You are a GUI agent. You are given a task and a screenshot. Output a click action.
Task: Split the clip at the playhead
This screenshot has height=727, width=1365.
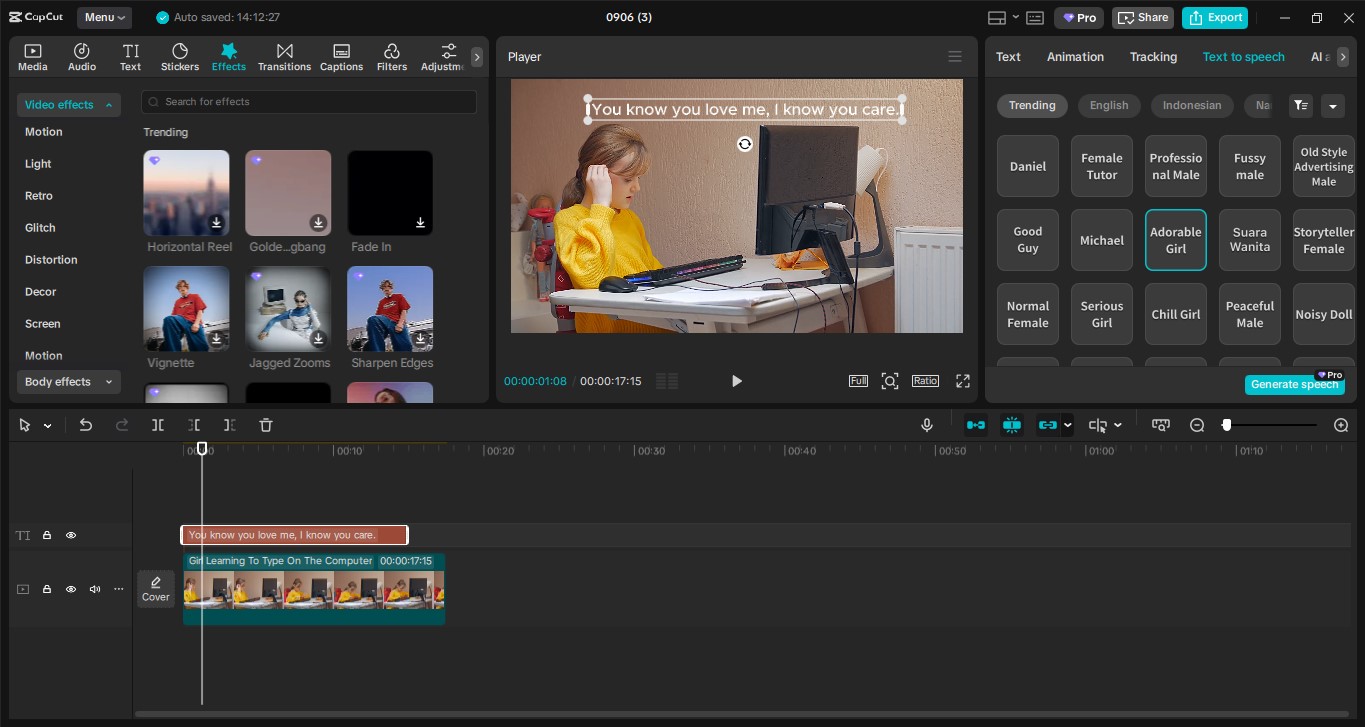coord(157,425)
